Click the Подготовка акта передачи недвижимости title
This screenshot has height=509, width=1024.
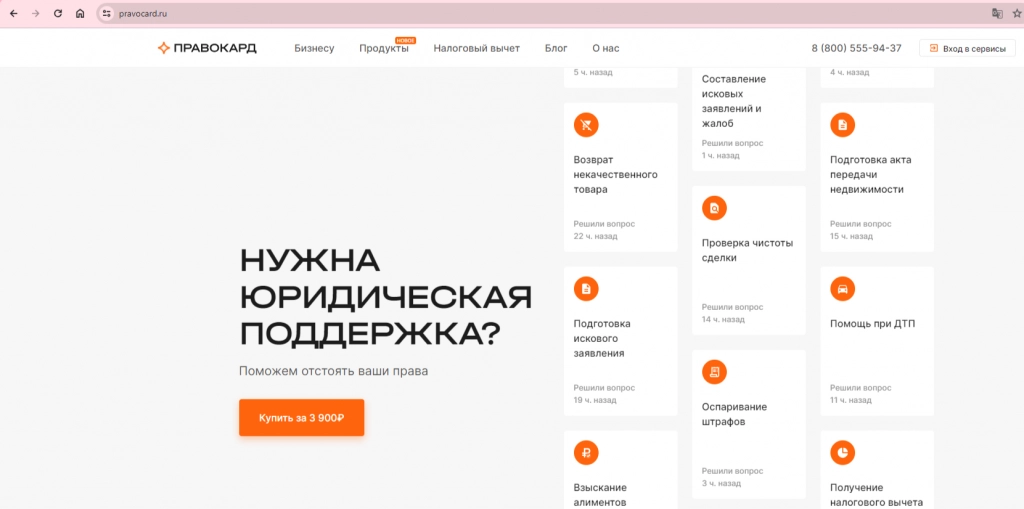point(871,175)
